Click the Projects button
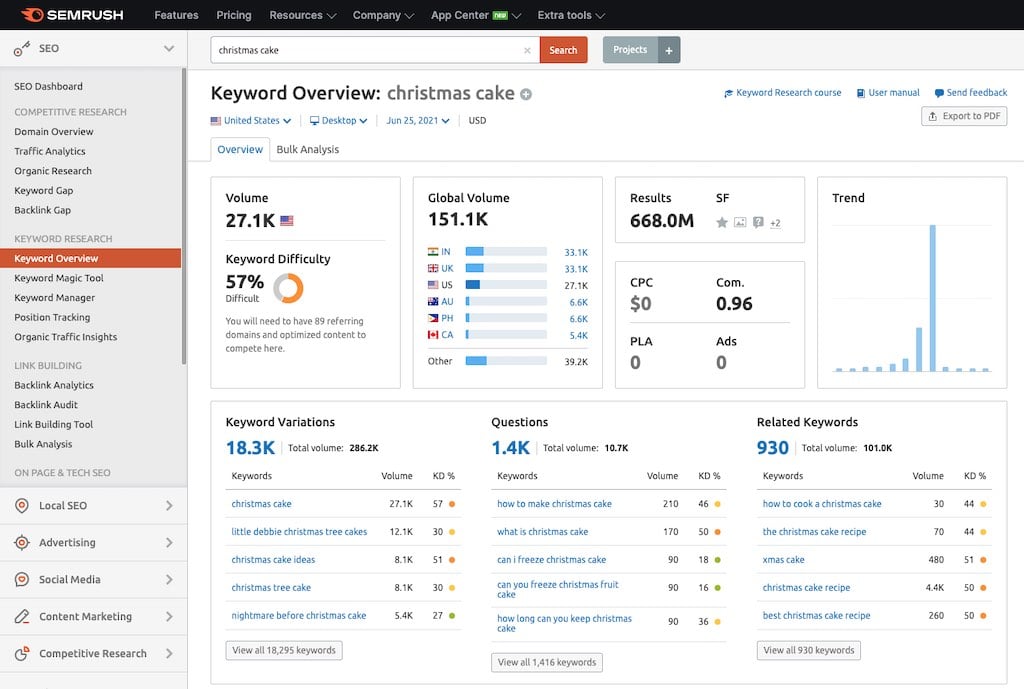Image resolution: width=1024 pixels, height=689 pixels. point(630,50)
